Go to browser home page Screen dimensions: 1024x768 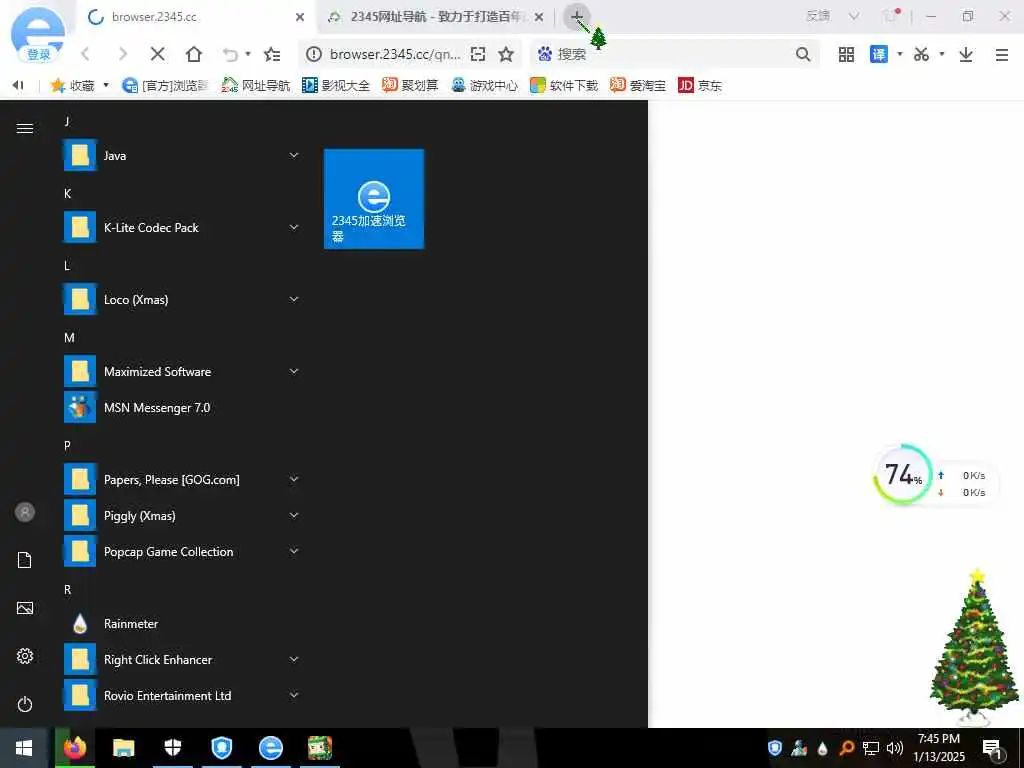(194, 54)
